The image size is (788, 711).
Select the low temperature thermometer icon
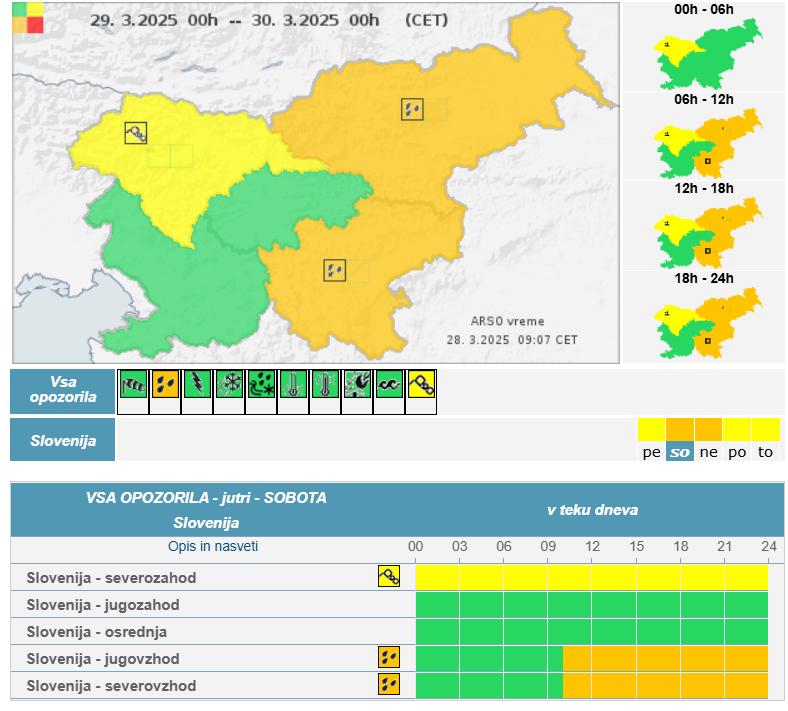click(293, 385)
